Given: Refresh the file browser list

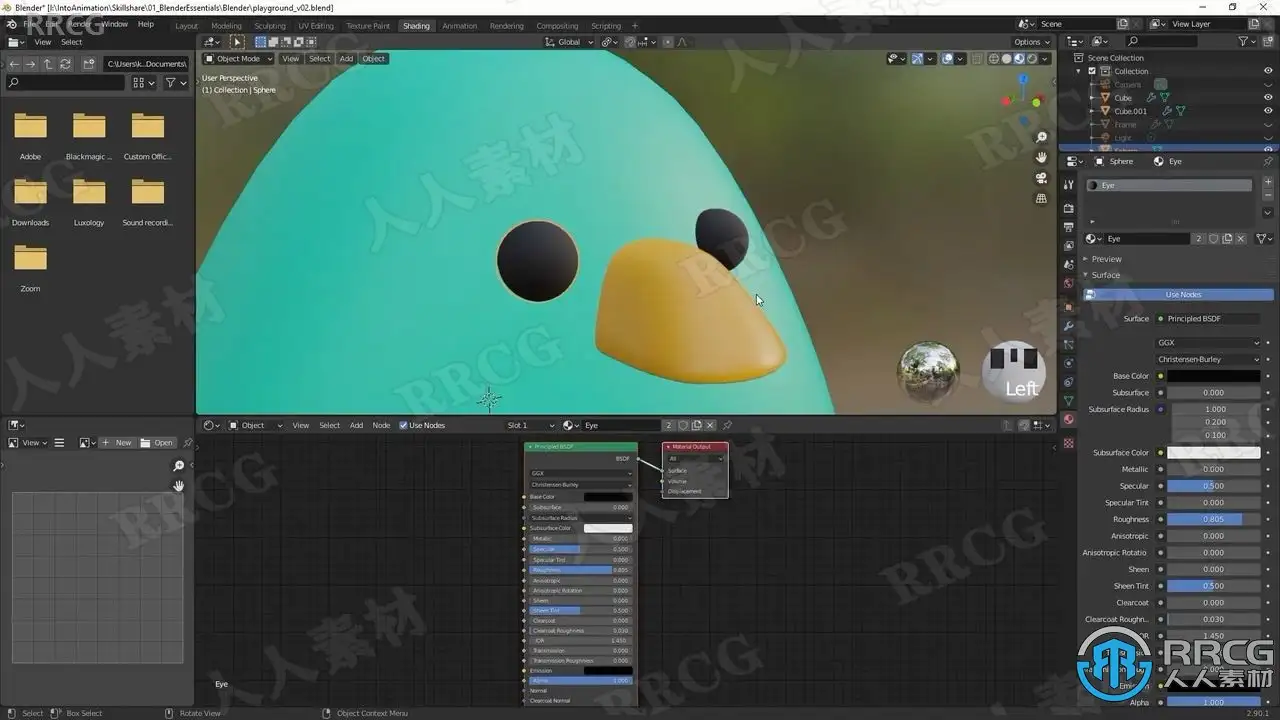Looking at the screenshot, I should click(65, 64).
